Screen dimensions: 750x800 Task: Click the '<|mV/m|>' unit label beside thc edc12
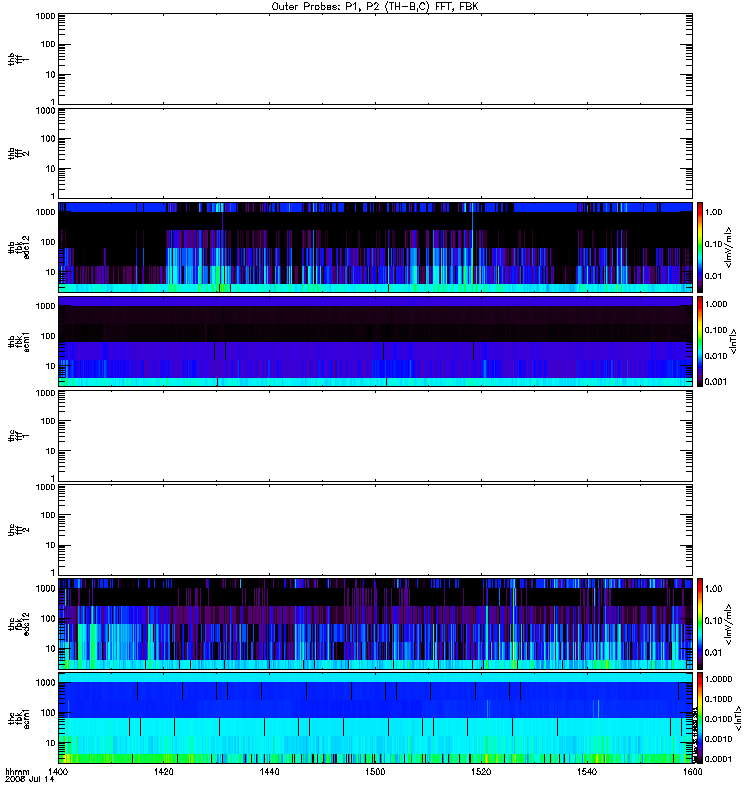tap(729, 624)
